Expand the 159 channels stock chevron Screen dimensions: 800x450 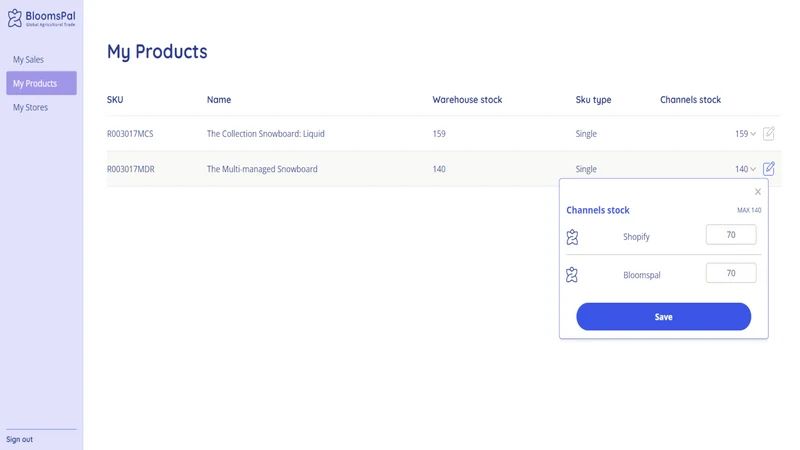[x=753, y=134]
